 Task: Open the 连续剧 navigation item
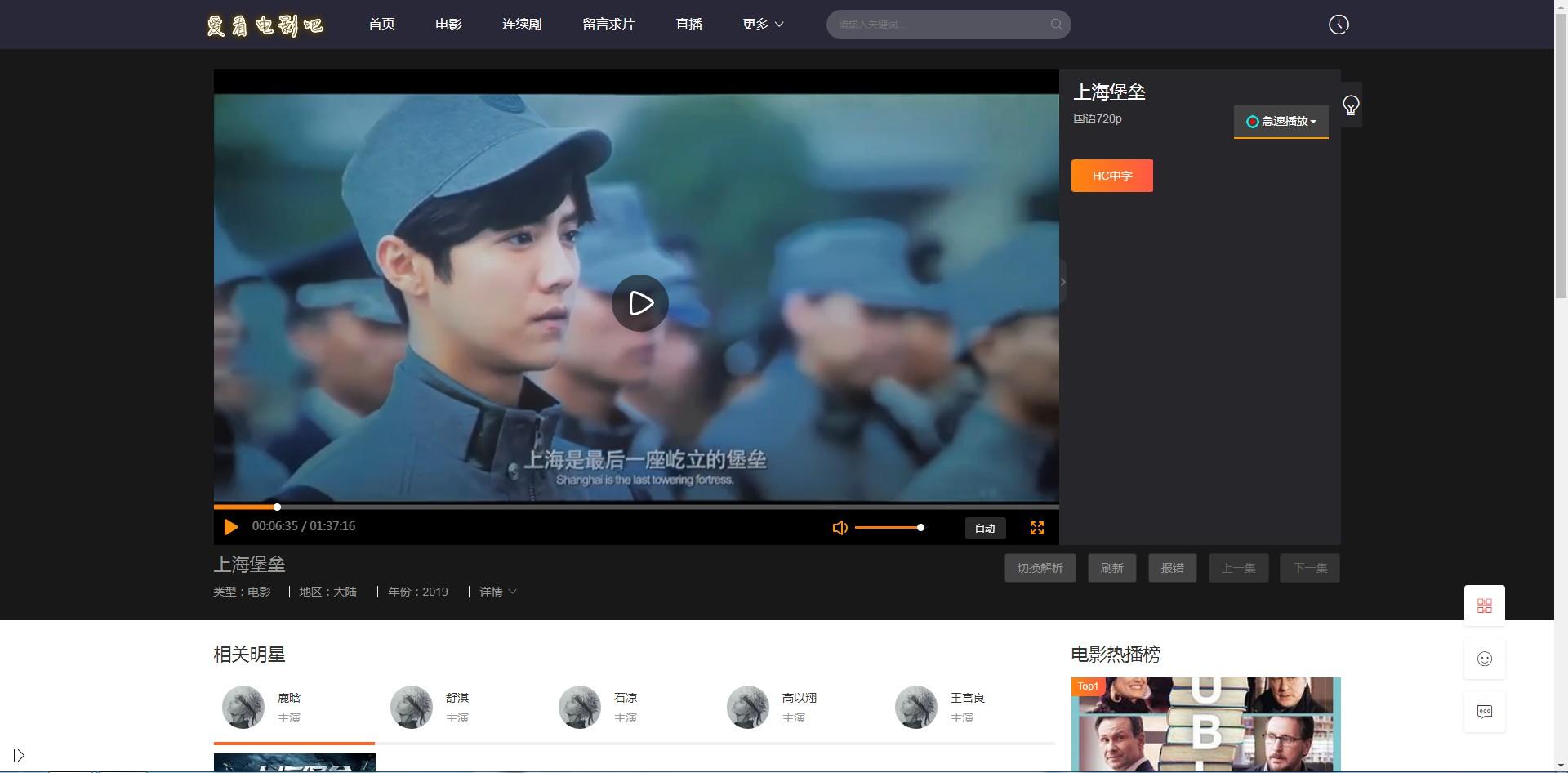[x=522, y=25]
